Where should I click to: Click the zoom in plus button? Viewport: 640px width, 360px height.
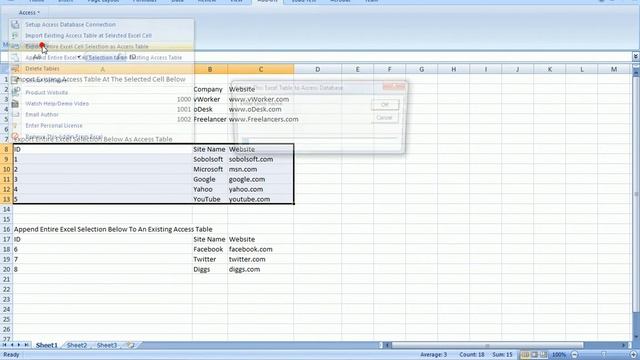click(x=633, y=355)
